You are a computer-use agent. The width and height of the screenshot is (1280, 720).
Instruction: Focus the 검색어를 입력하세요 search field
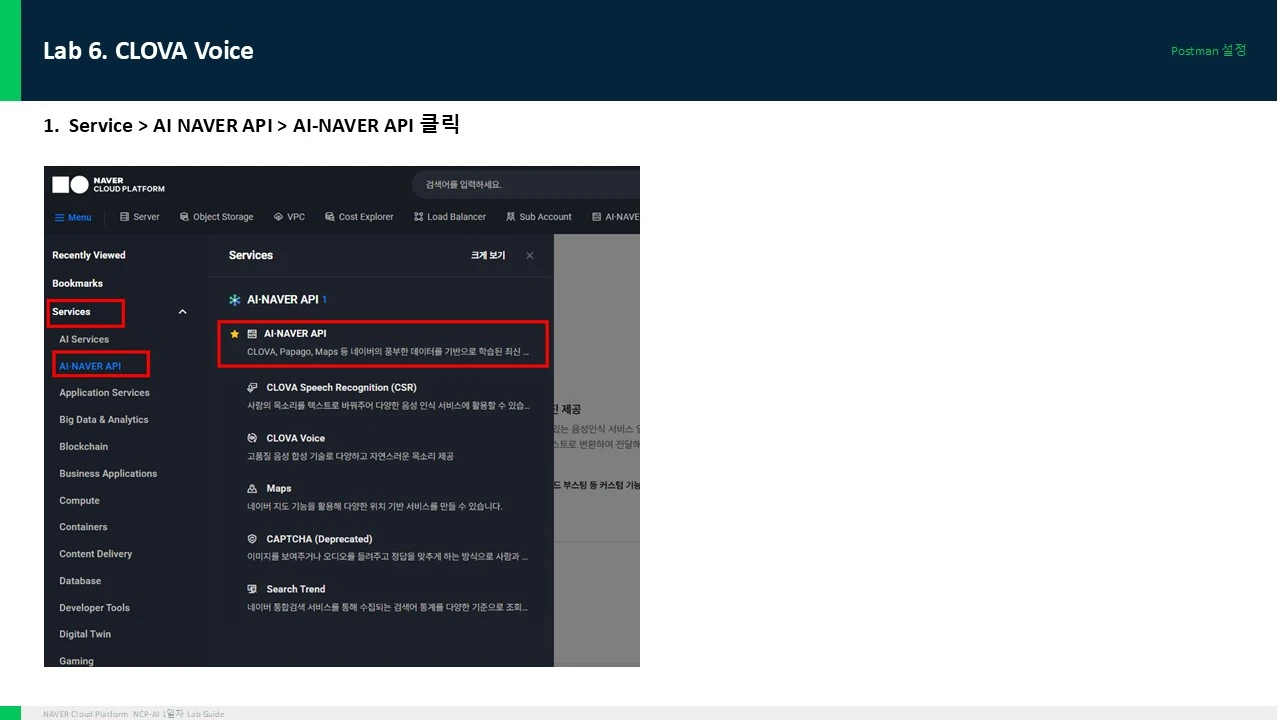(x=525, y=184)
